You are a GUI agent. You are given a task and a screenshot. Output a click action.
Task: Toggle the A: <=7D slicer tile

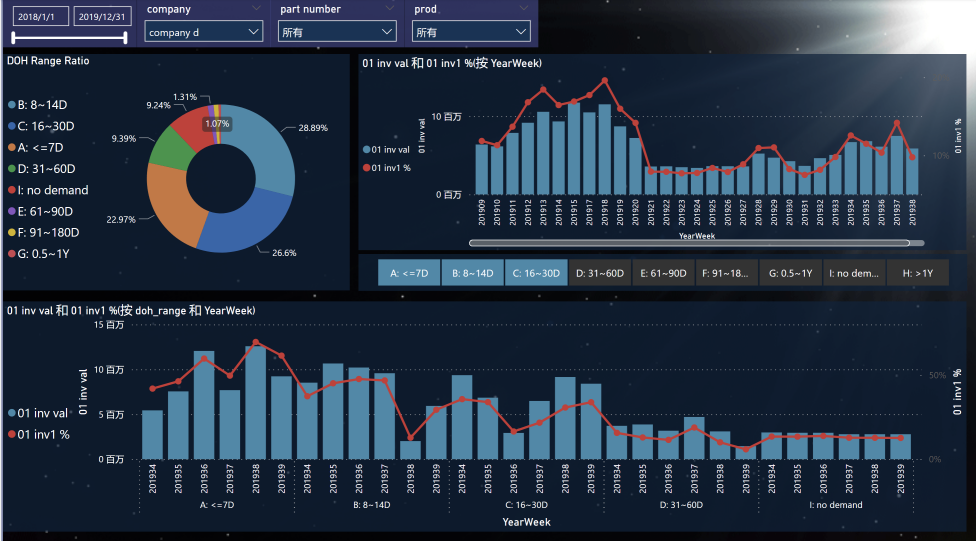409,273
